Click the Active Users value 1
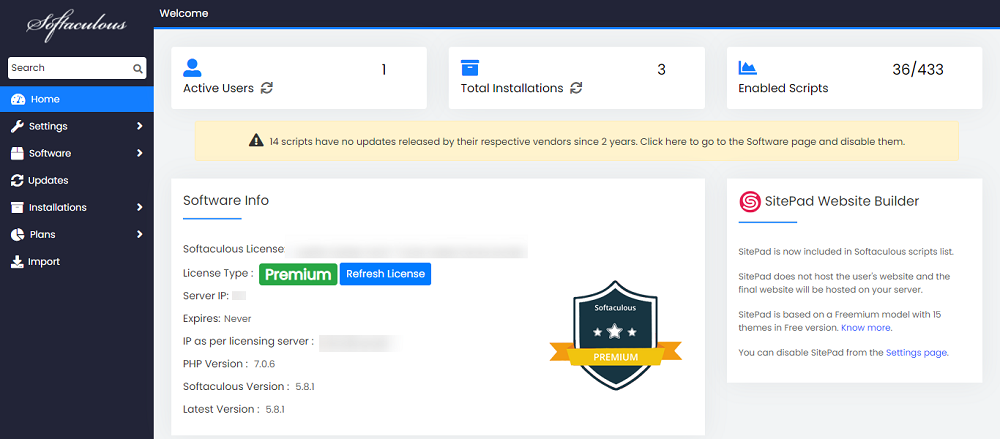The height and width of the screenshot is (439, 1000). point(384,70)
